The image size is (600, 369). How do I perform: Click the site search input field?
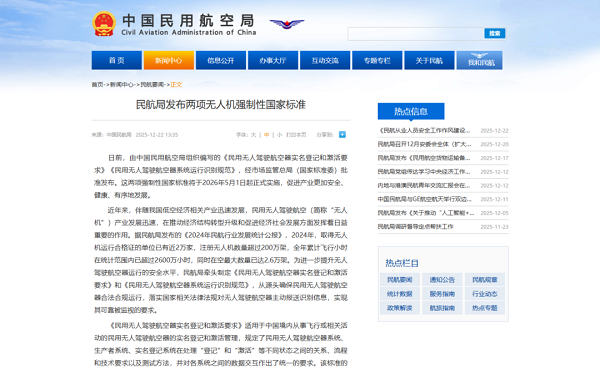pos(416,34)
